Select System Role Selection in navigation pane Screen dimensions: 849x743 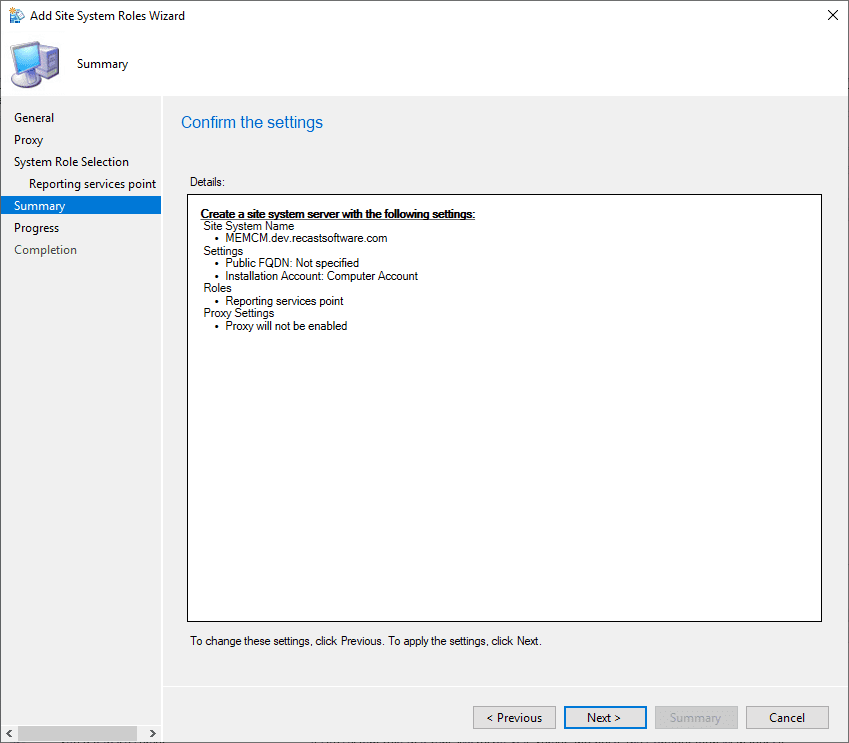(71, 162)
